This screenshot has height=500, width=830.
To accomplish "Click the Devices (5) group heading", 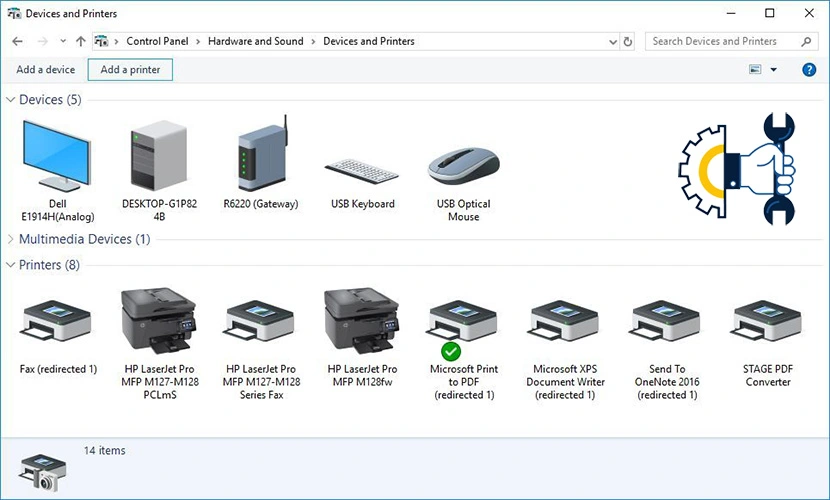I will (x=50, y=99).
